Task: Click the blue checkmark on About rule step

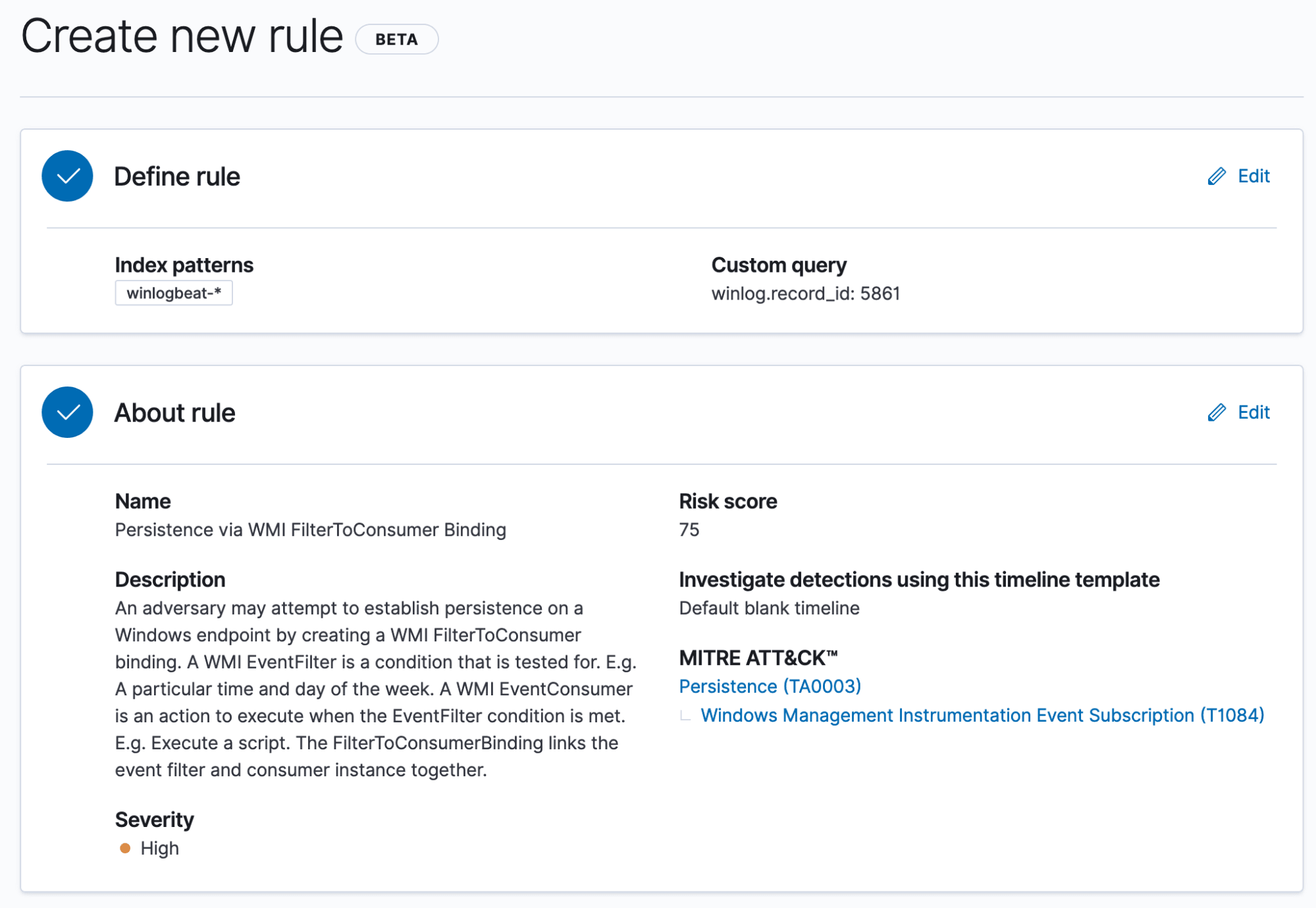Action: (x=66, y=412)
